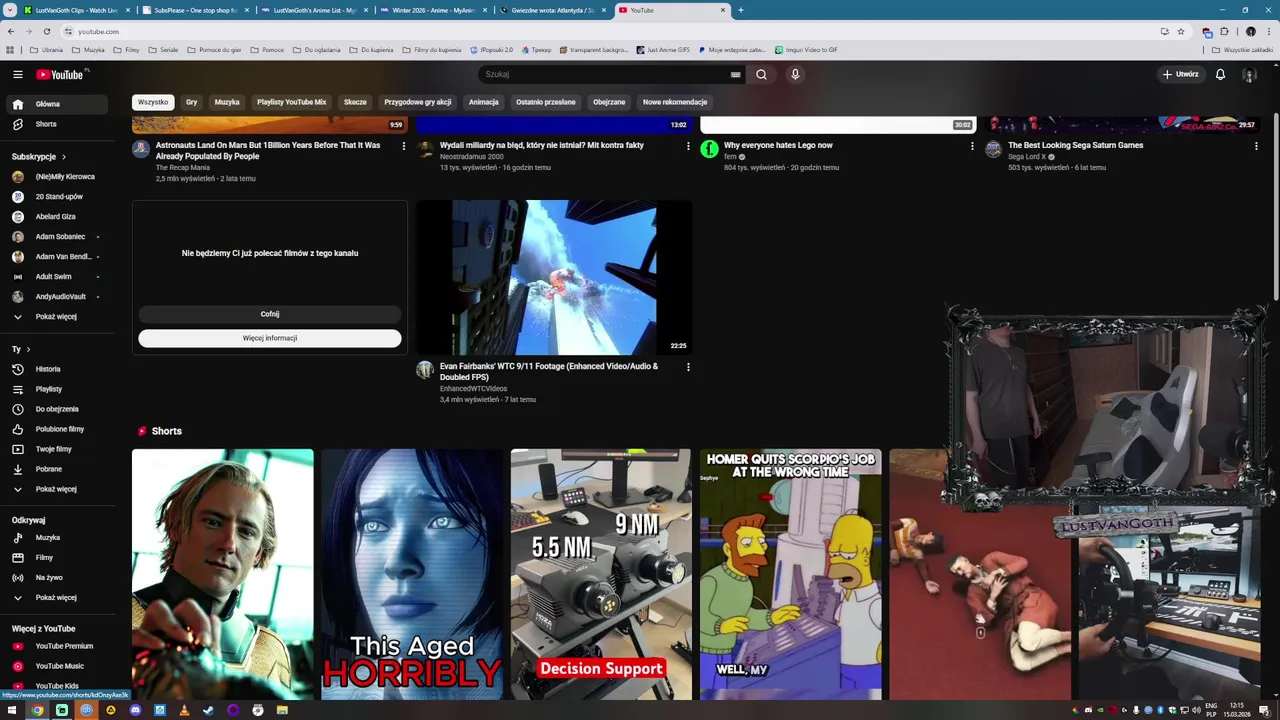Screen dimensions: 1280x720
Task: Select the Muzyka filter chip
Action: 227,102
